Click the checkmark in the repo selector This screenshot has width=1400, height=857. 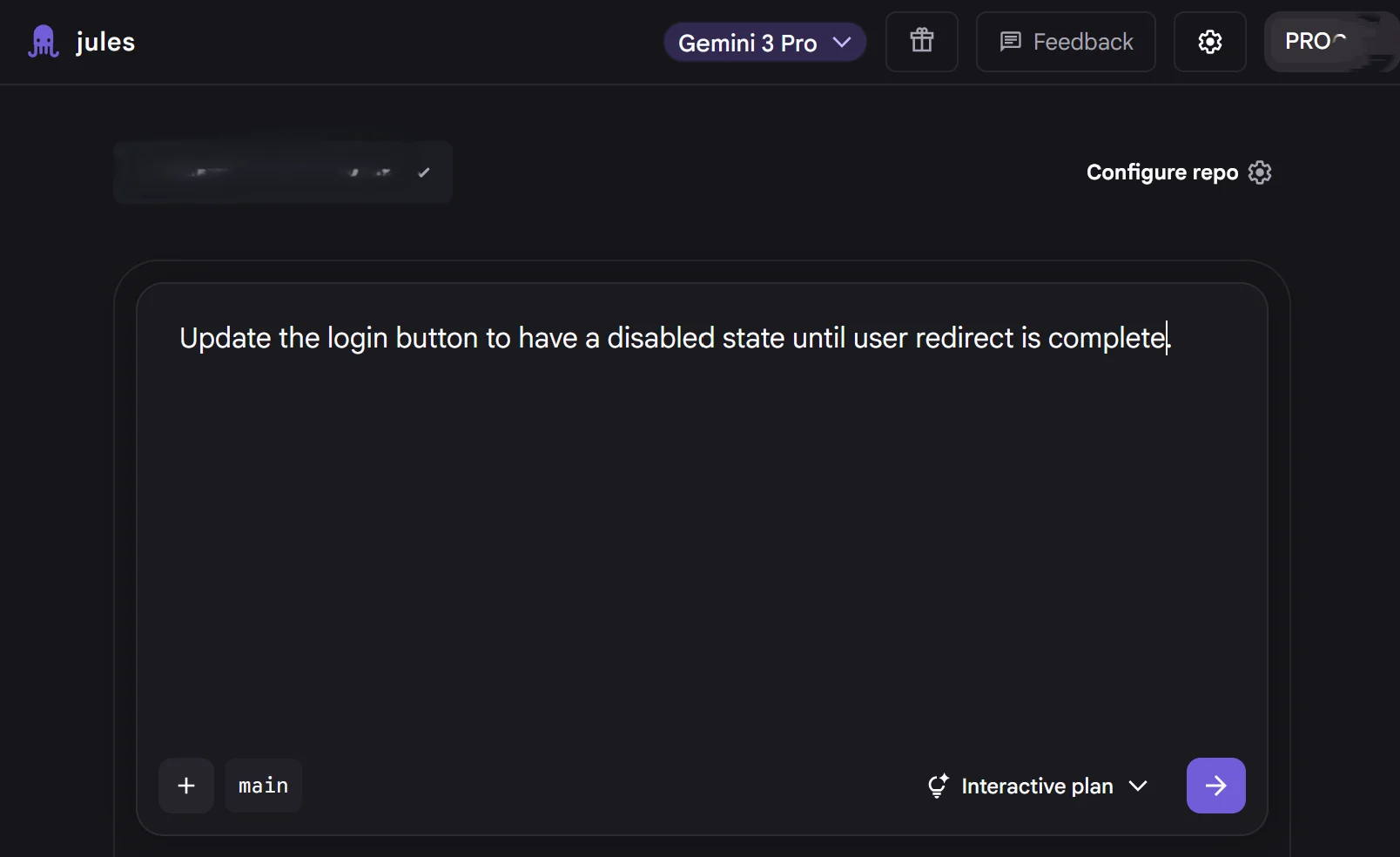pyautogui.click(x=424, y=172)
